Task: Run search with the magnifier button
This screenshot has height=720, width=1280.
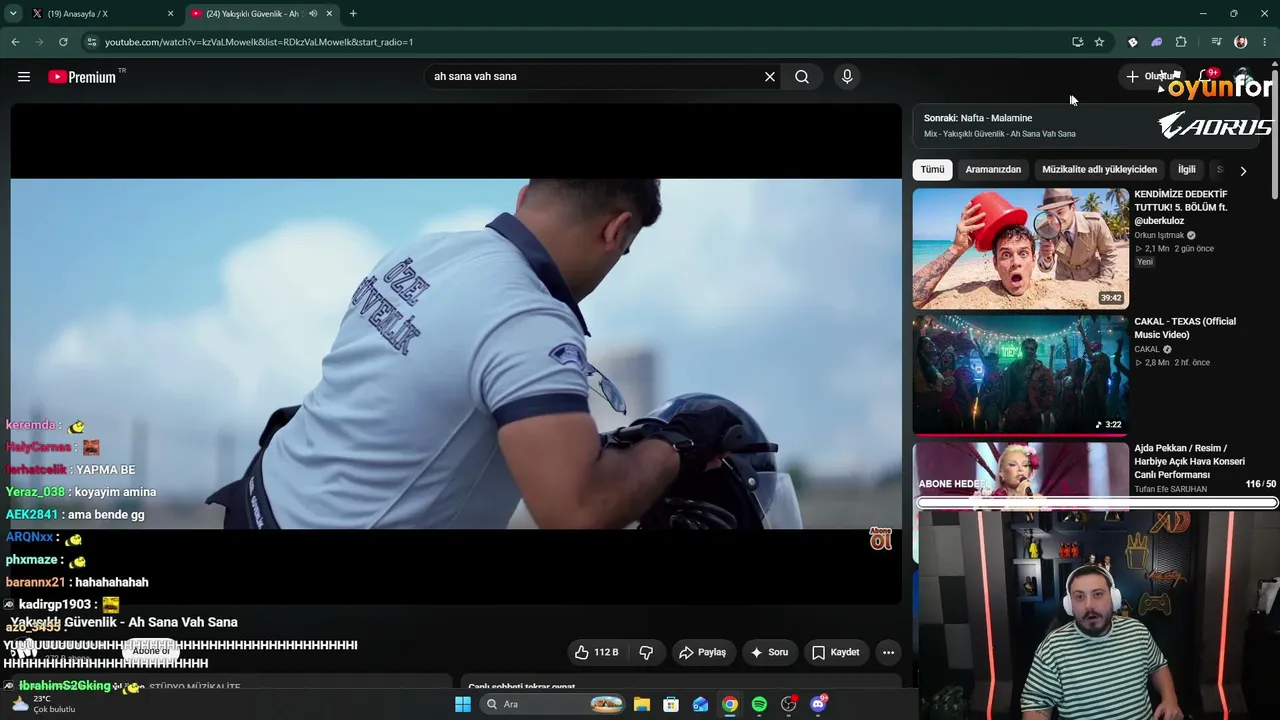Action: (802, 77)
